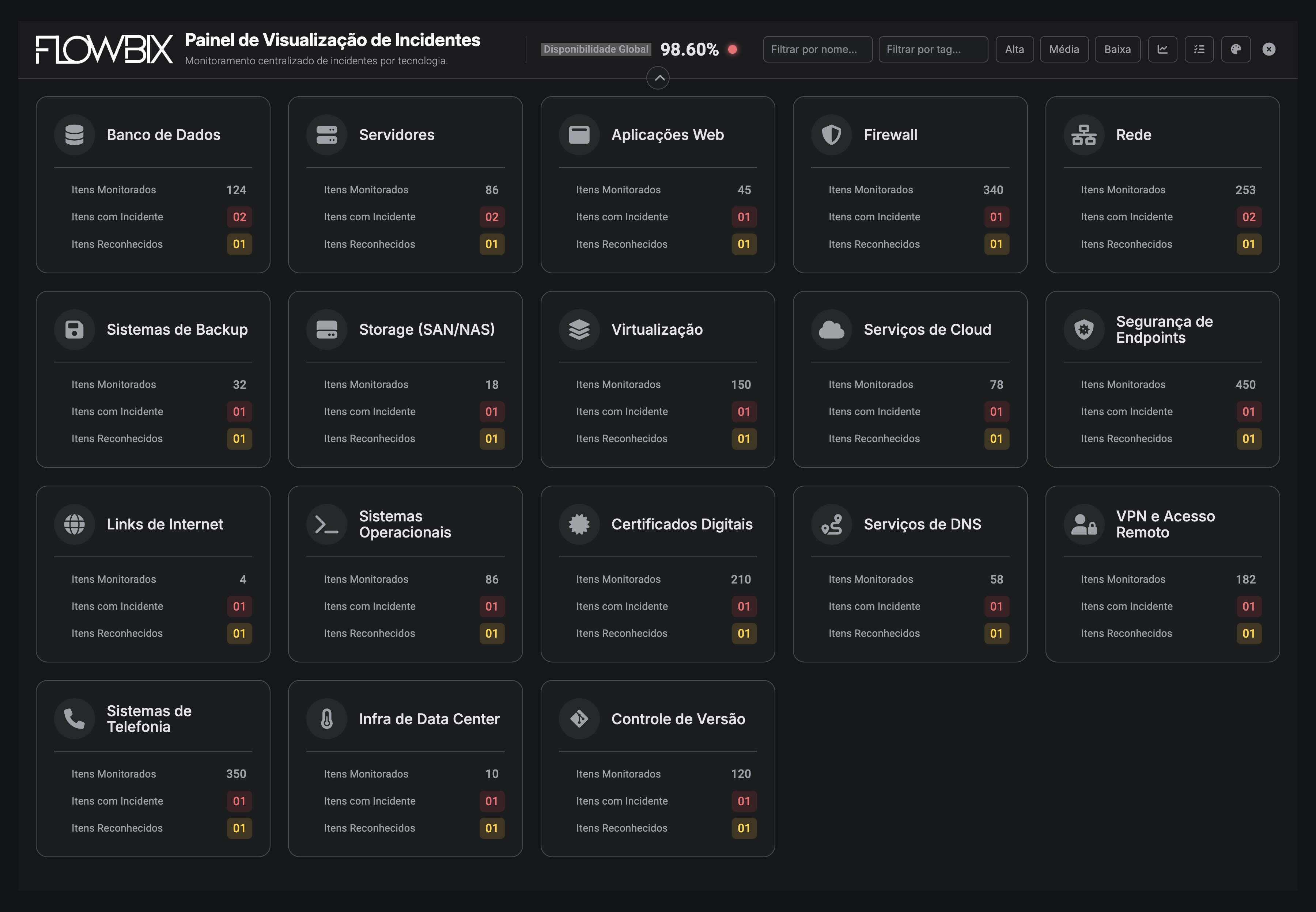
Task: Click the Links de Internet globe icon
Action: [x=74, y=524]
